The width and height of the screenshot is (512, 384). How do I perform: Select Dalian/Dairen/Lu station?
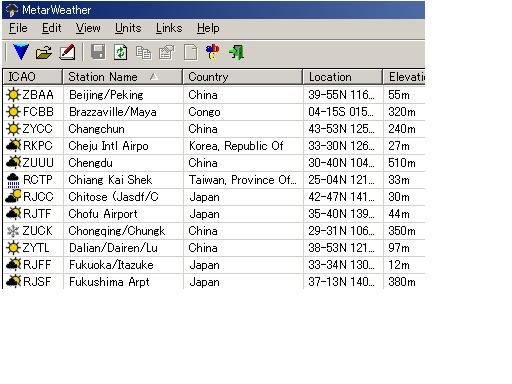coord(113,248)
